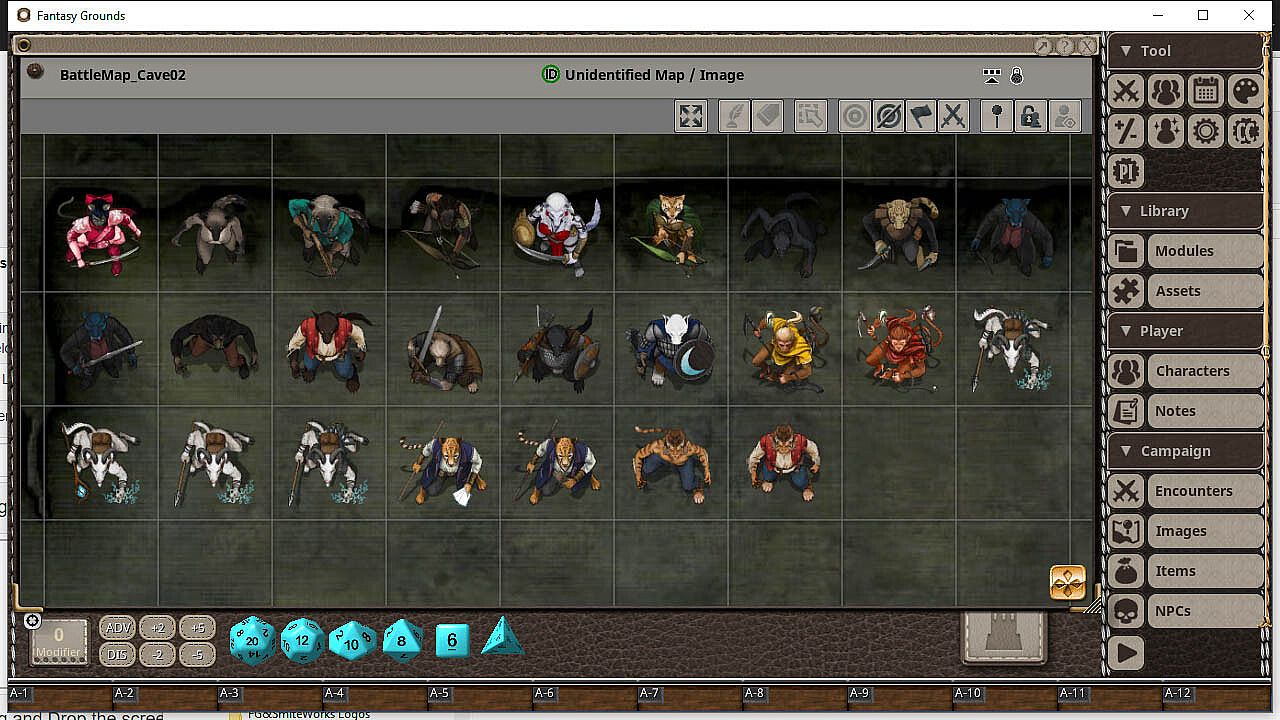Collapse the Tool section header

pyautogui.click(x=1185, y=51)
